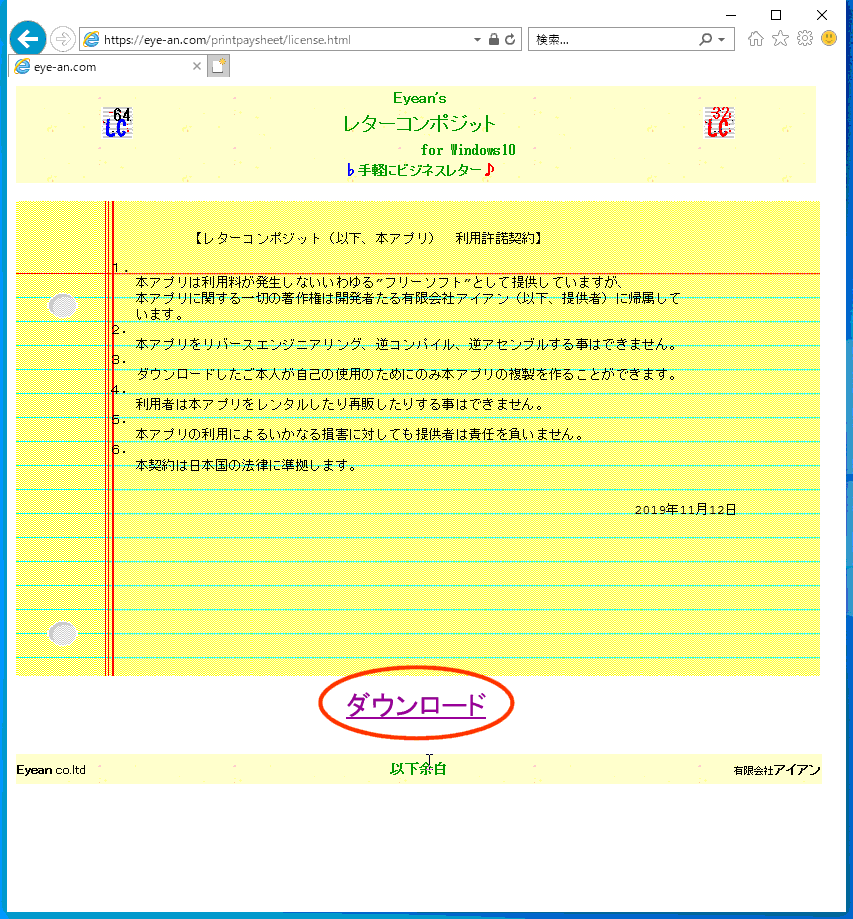
Task: Click the ダウンロード download link
Action: (416, 705)
